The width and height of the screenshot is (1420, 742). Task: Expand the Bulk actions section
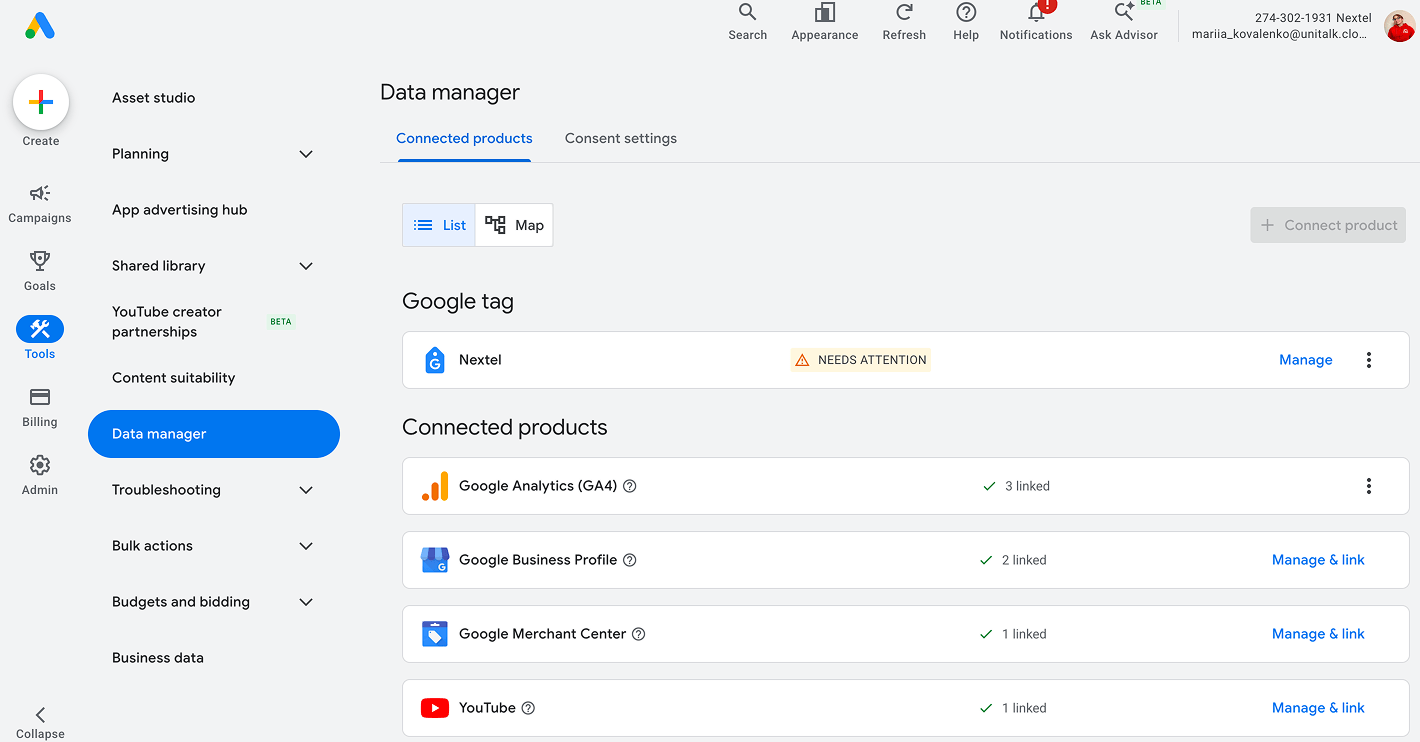(x=306, y=546)
